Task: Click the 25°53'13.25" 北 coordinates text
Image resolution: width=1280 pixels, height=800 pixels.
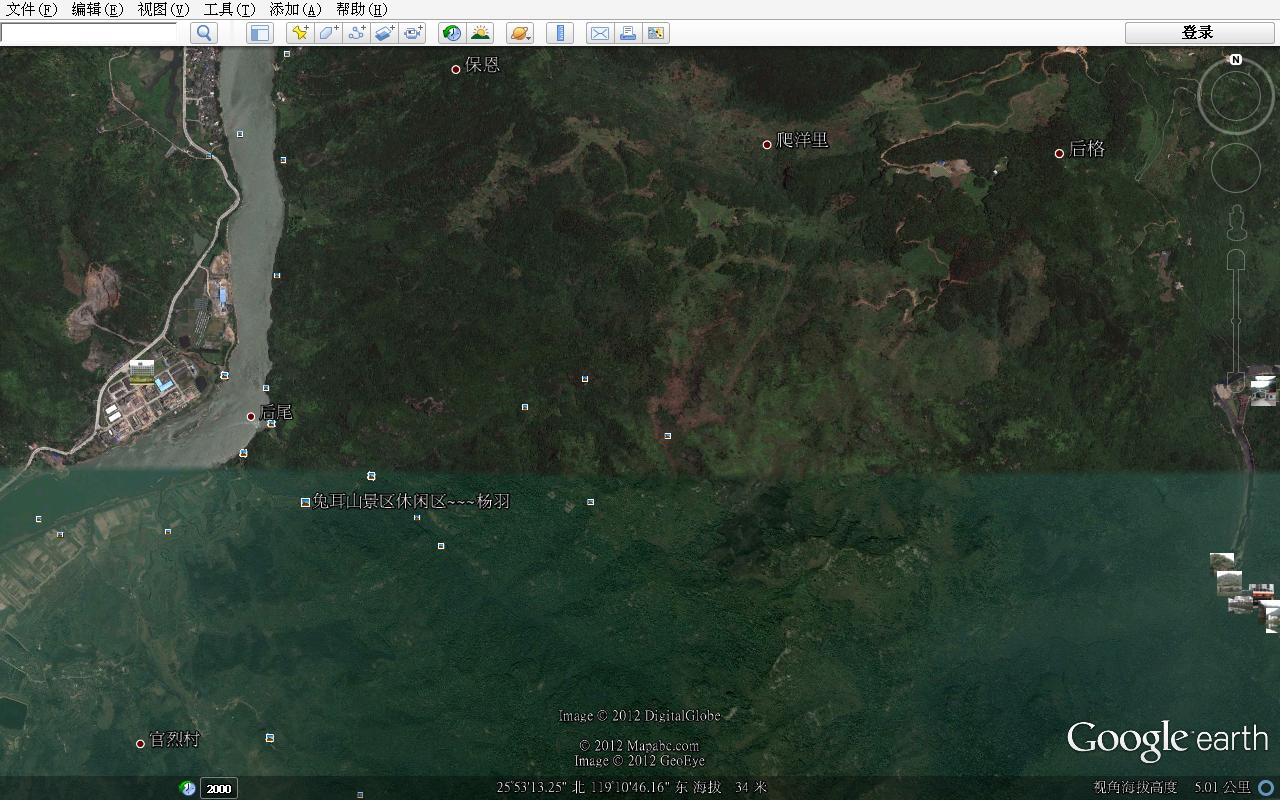Action: point(541,788)
